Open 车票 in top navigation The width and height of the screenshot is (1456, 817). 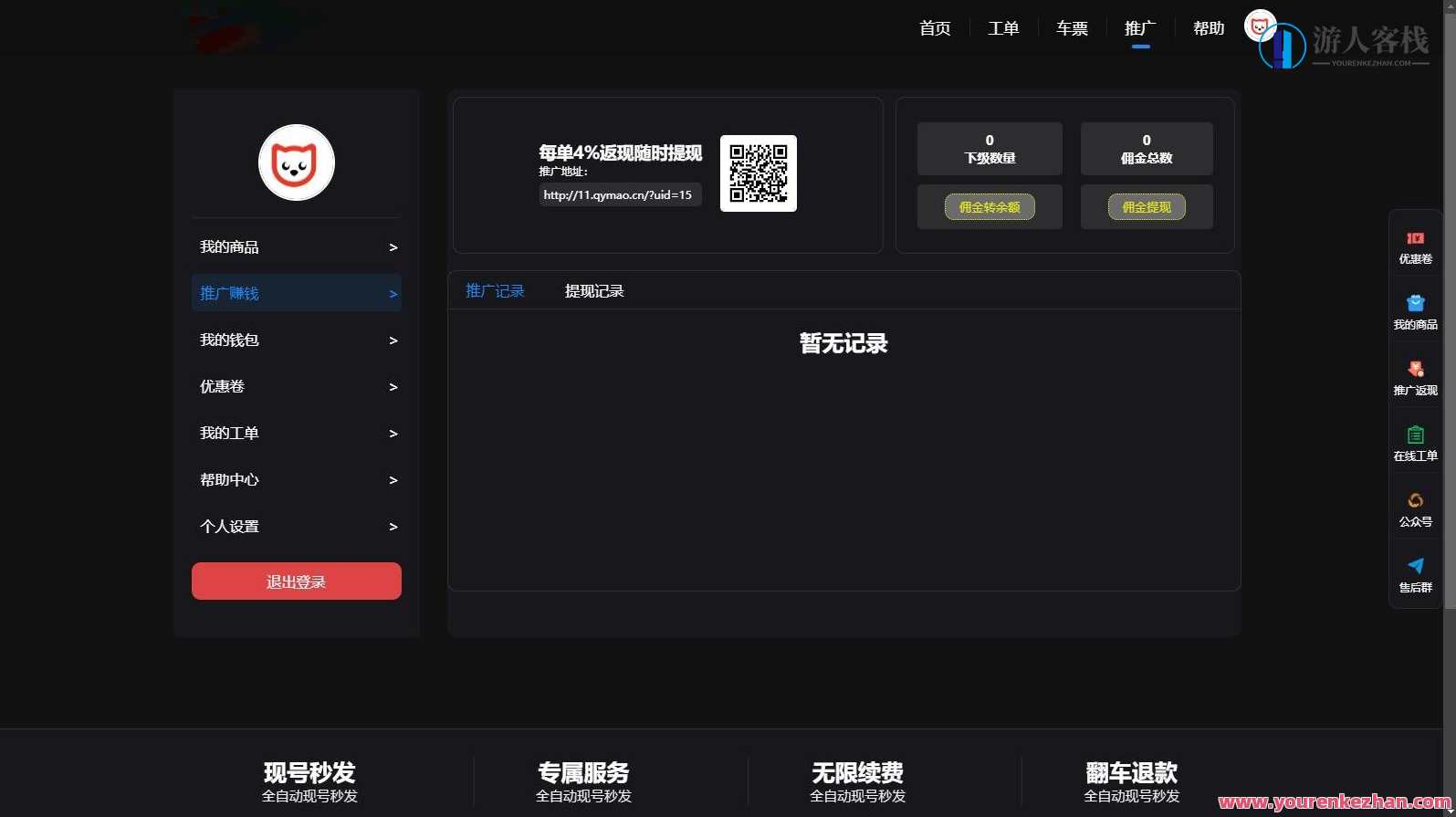1072,28
